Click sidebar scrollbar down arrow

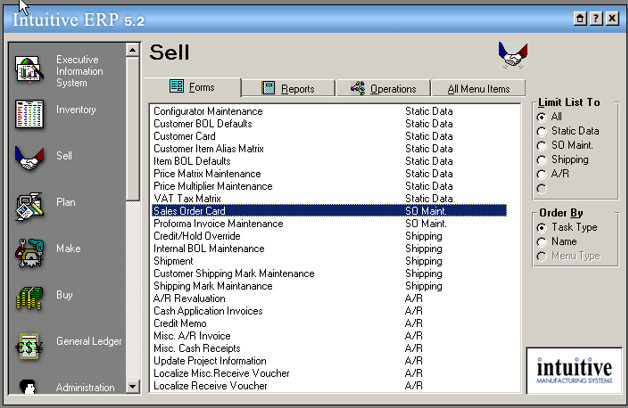pos(133,387)
